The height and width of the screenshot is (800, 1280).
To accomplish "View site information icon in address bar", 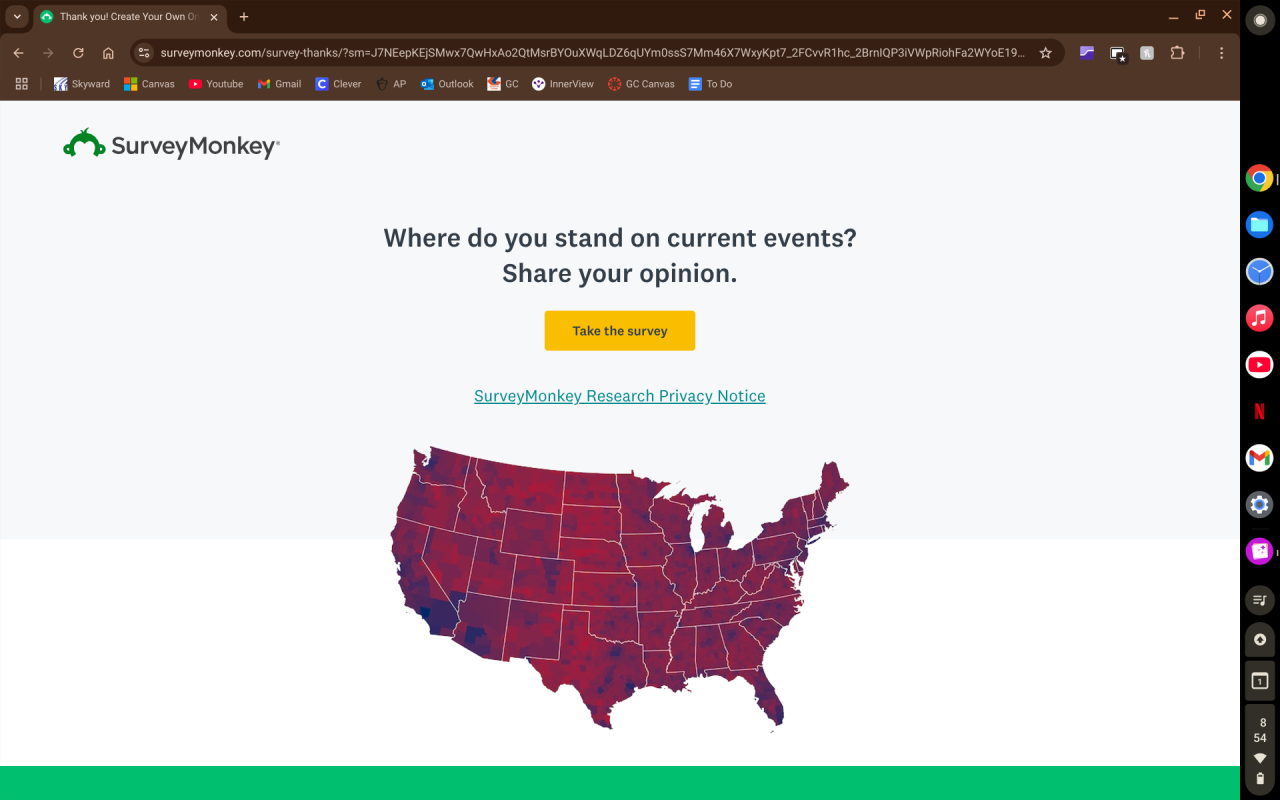I will coord(144,53).
